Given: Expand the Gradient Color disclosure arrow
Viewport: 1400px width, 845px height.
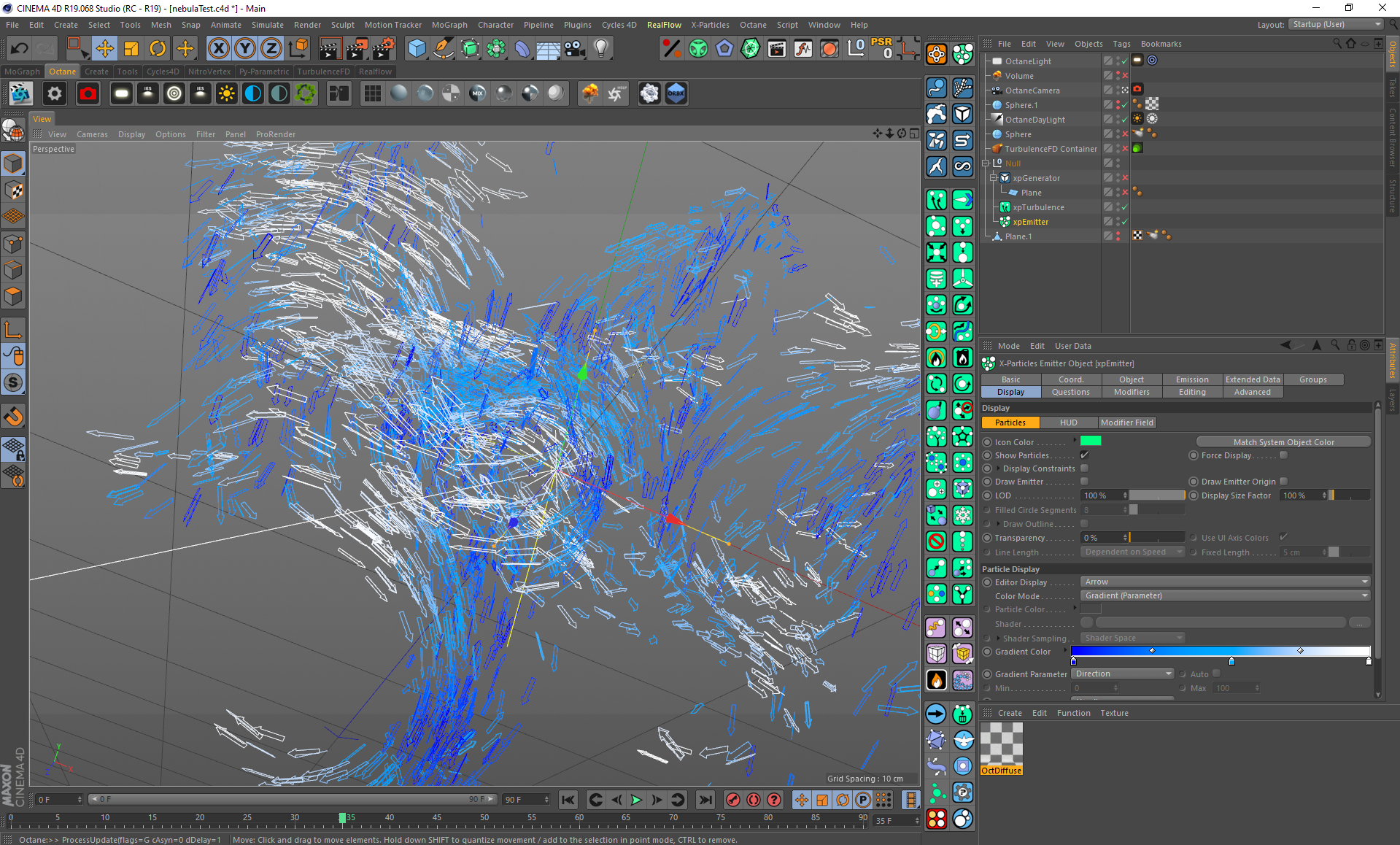Looking at the screenshot, I should click(x=1065, y=650).
